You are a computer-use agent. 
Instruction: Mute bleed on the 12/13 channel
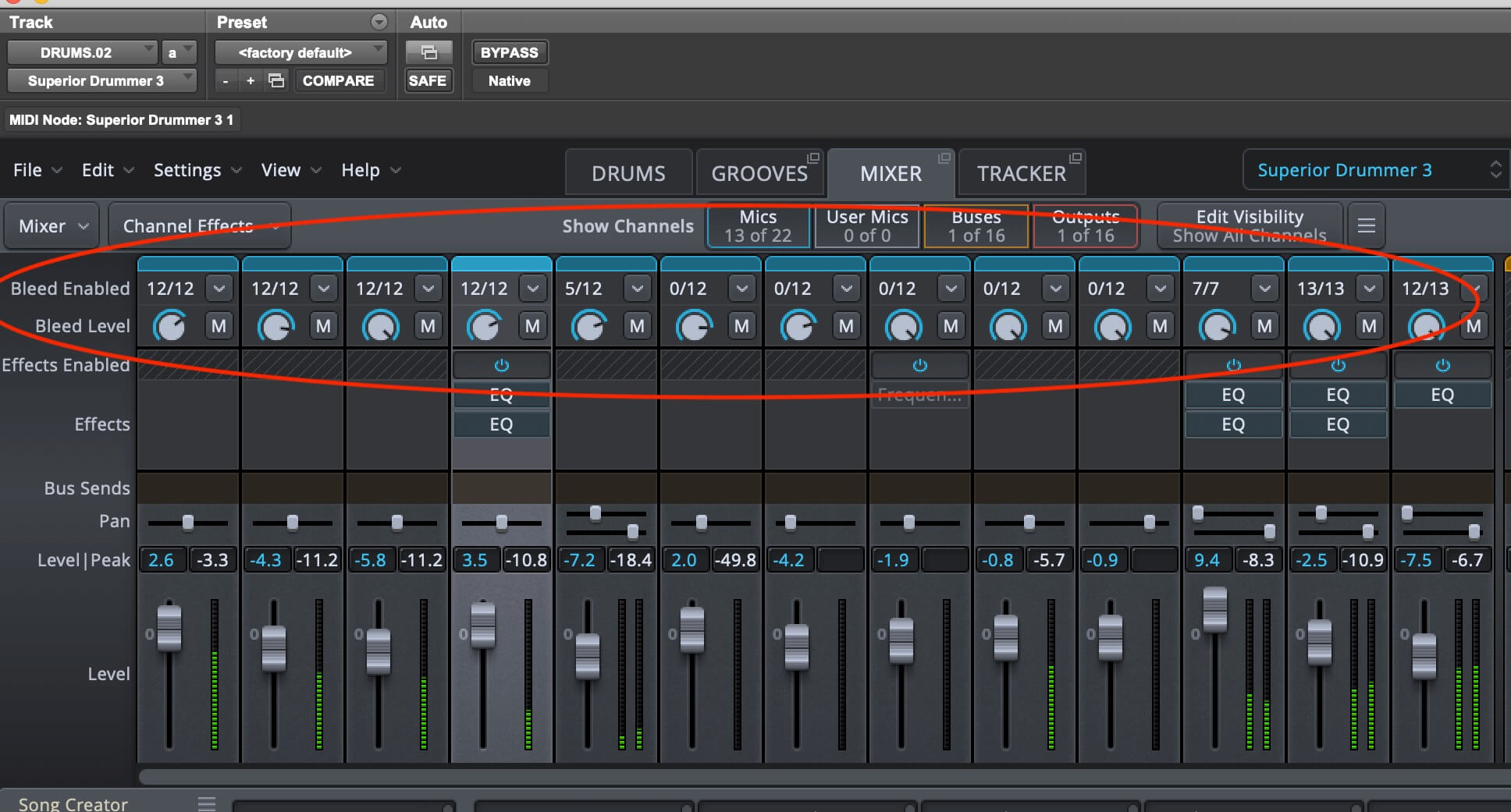coord(1474,326)
